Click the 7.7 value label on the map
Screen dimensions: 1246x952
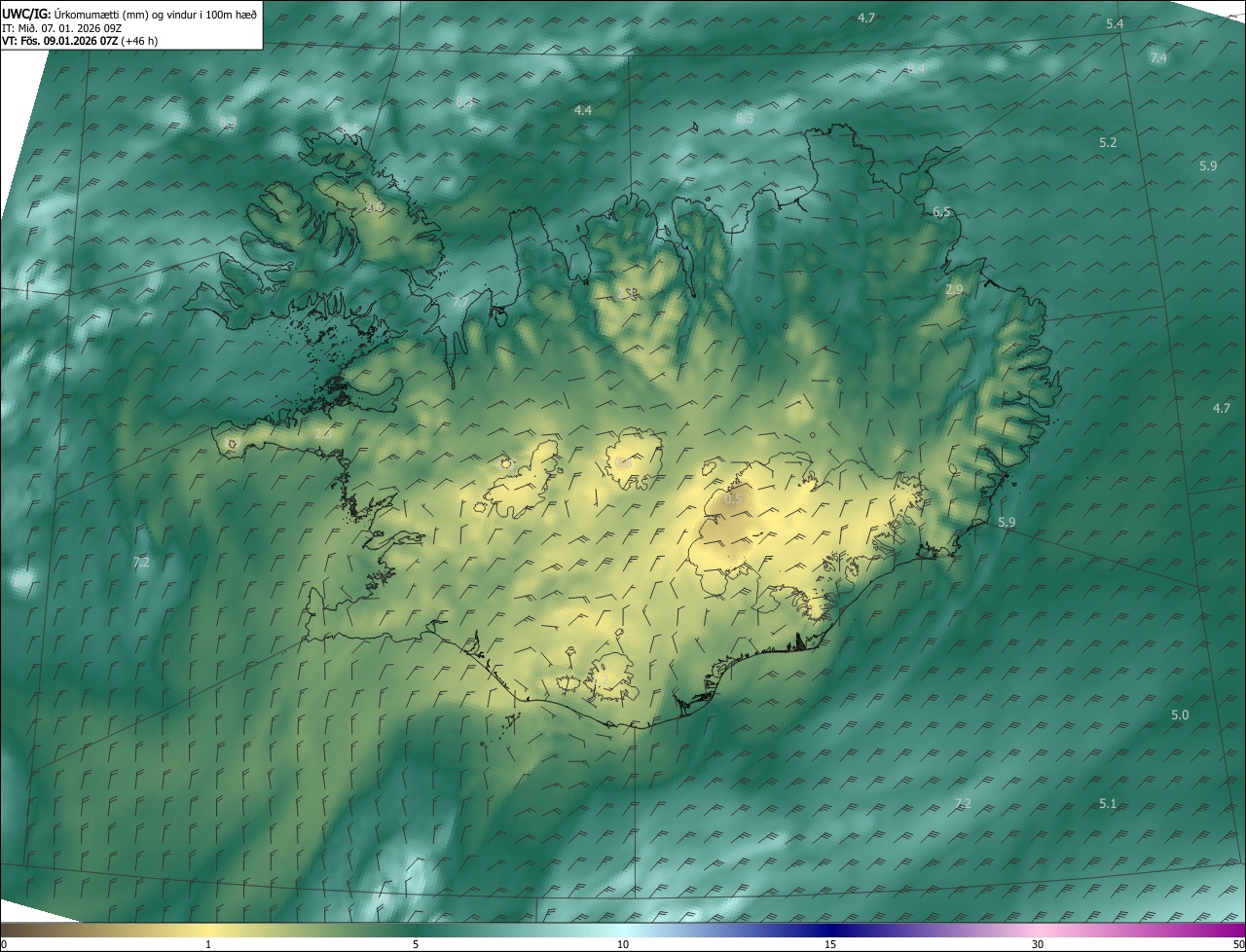tap(460, 302)
